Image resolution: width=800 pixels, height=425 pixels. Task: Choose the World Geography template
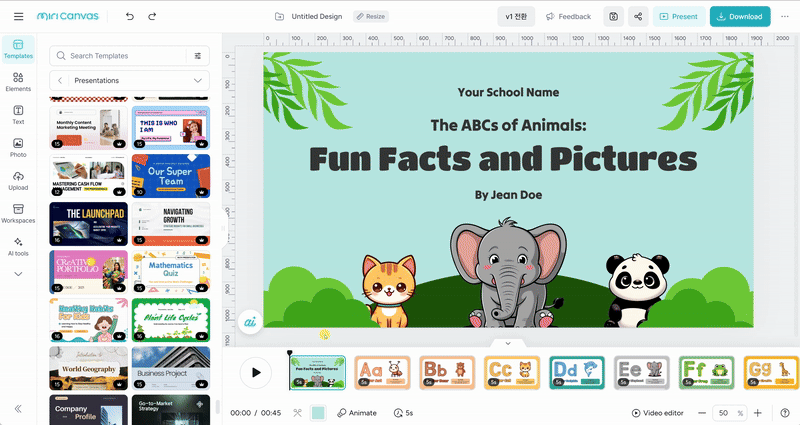(89, 368)
